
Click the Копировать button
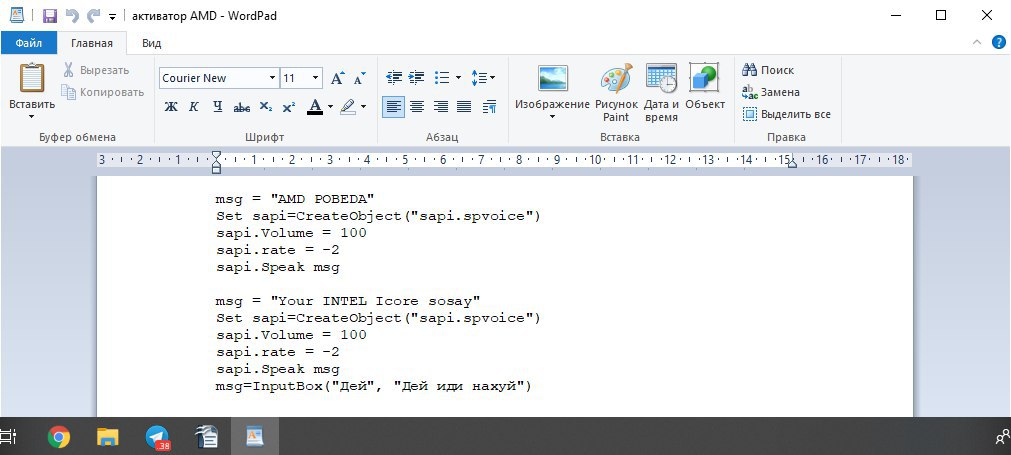(x=103, y=92)
